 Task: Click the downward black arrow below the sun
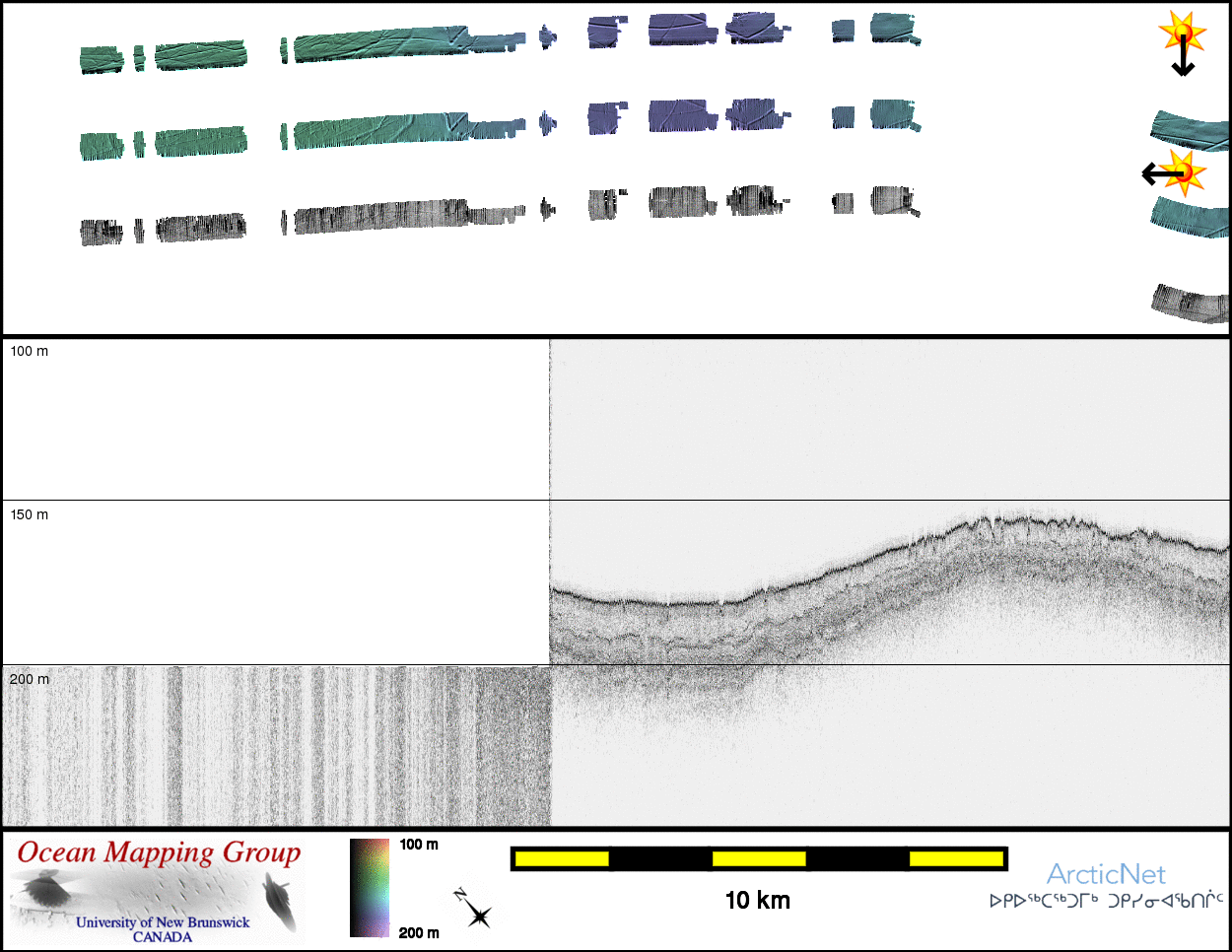pyautogui.click(x=1183, y=63)
